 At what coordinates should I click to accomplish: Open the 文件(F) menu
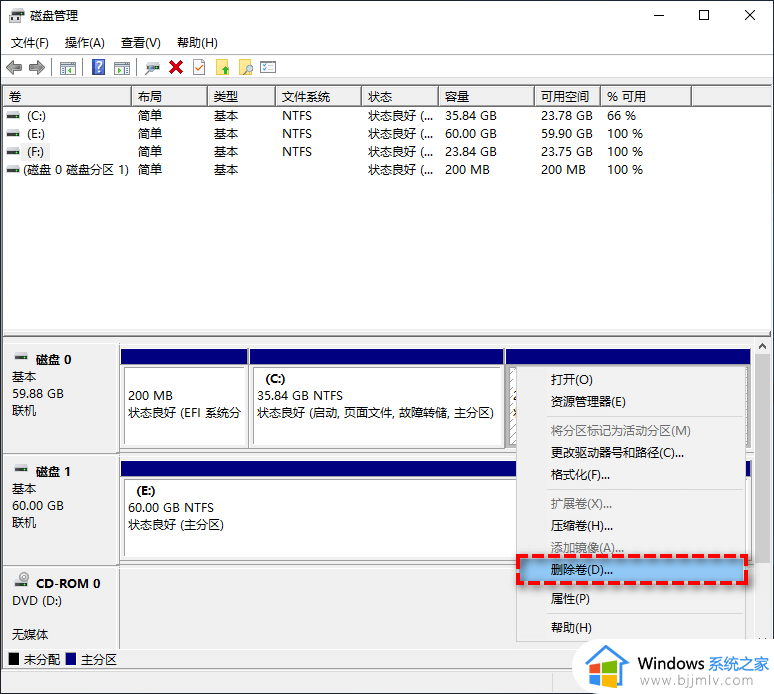pyautogui.click(x=30, y=43)
